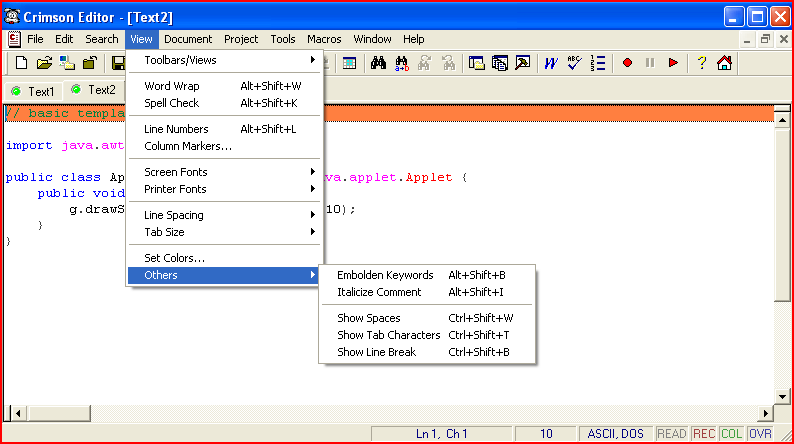The width and height of the screenshot is (794, 444).
Task: Click the grayed Find Previous binoculars icon
Action: 448,63
